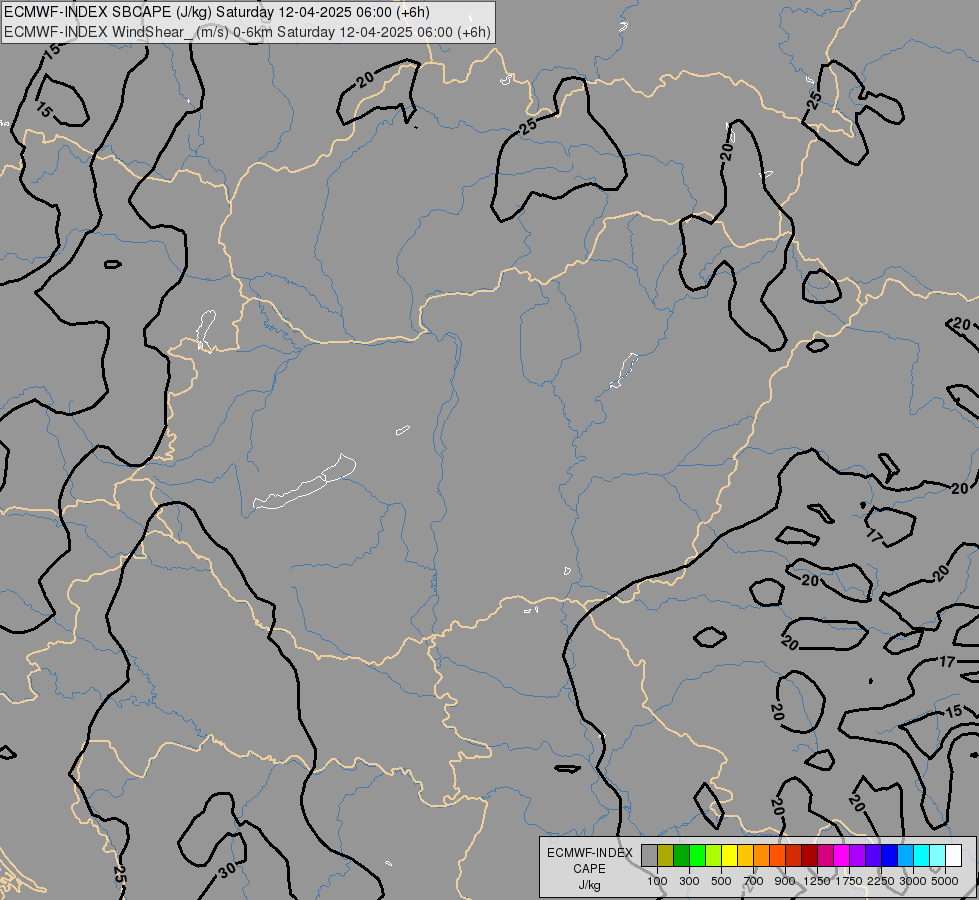Click the 100 legend tick value
Screen dimensions: 979x900
[x=657, y=881]
